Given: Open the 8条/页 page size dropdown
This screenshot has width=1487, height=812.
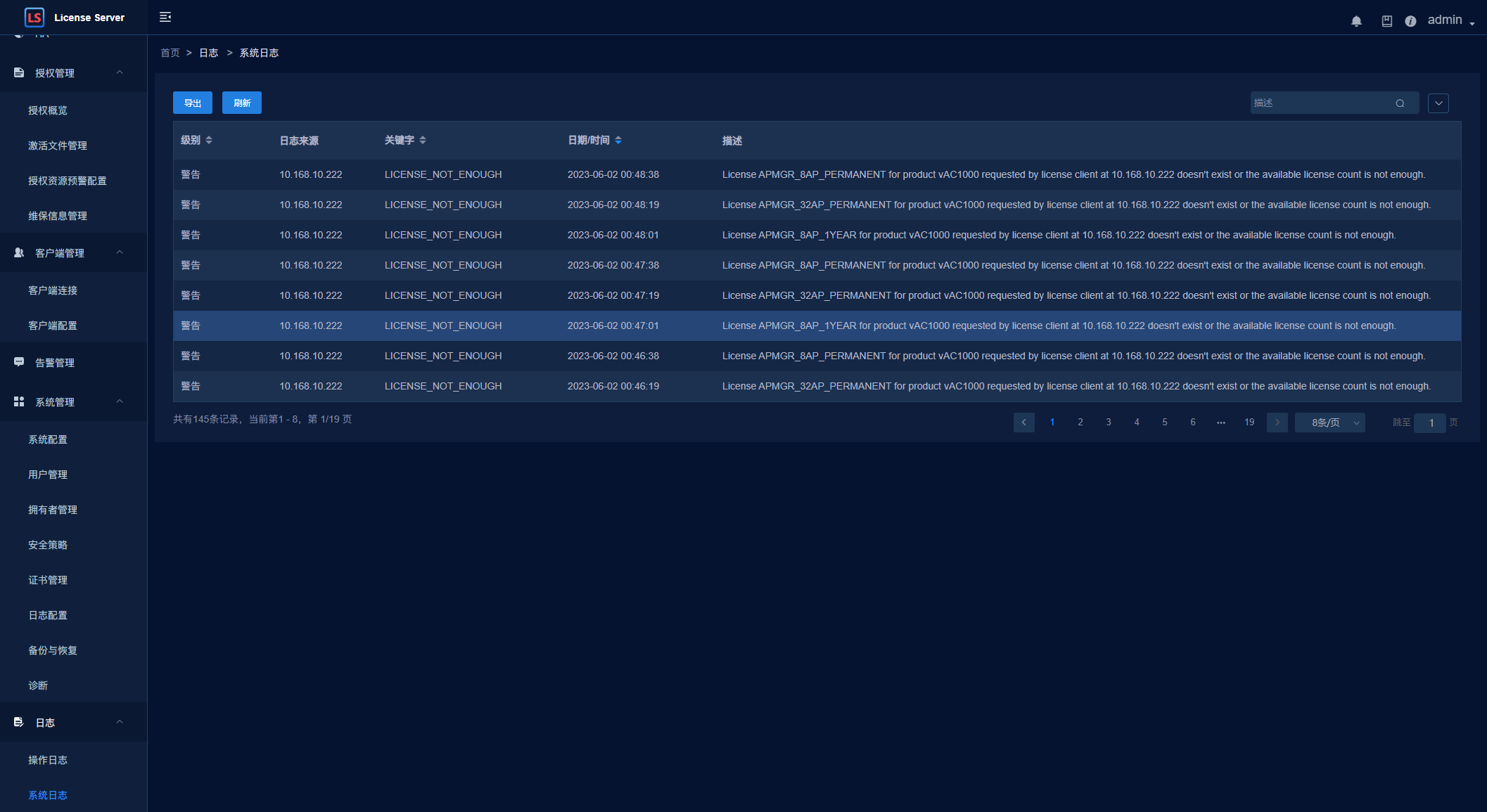Looking at the screenshot, I should click(1329, 423).
